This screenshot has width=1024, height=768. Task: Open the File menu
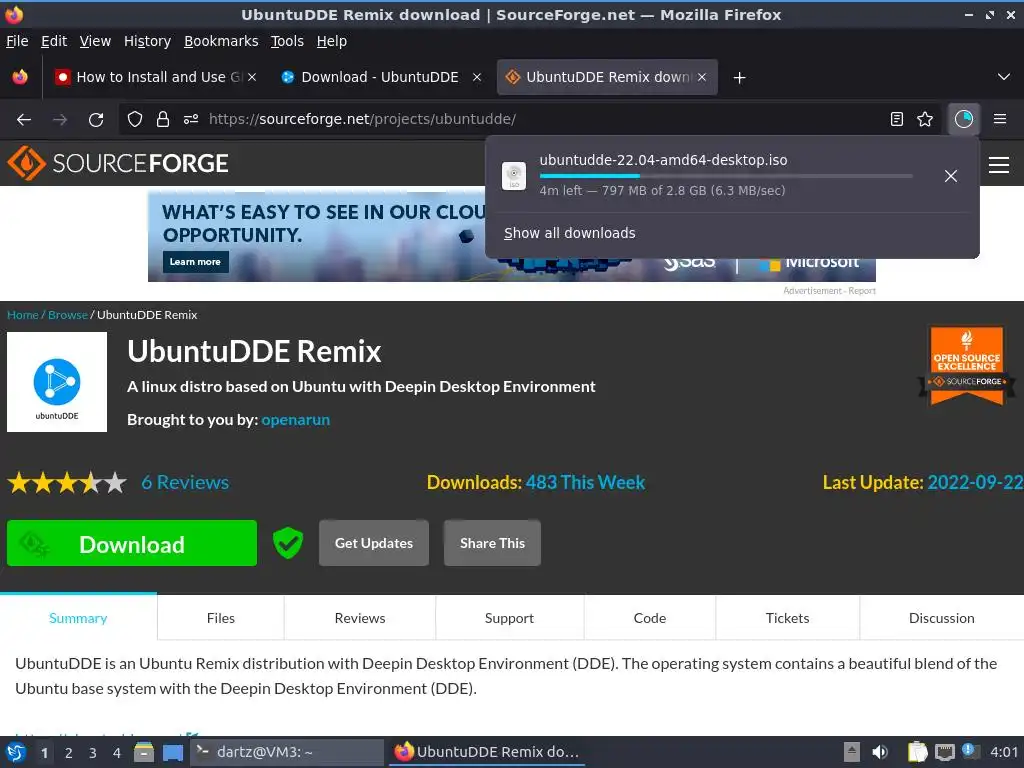click(17, 41)
